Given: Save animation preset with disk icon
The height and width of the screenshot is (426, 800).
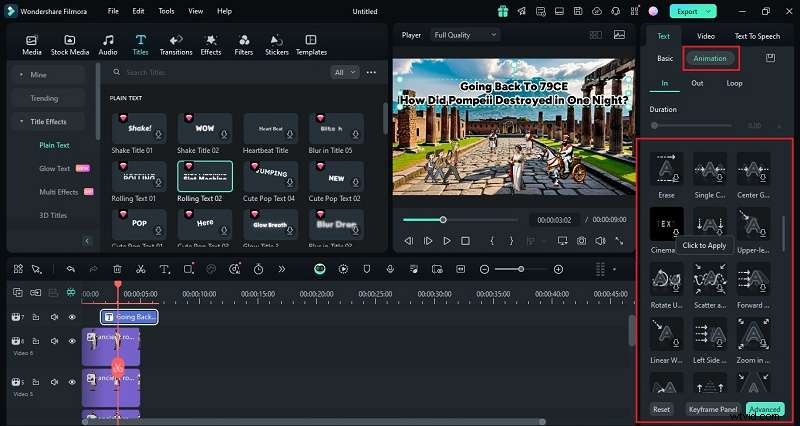Looking at the screenshot, I should [x=770, y=58].
